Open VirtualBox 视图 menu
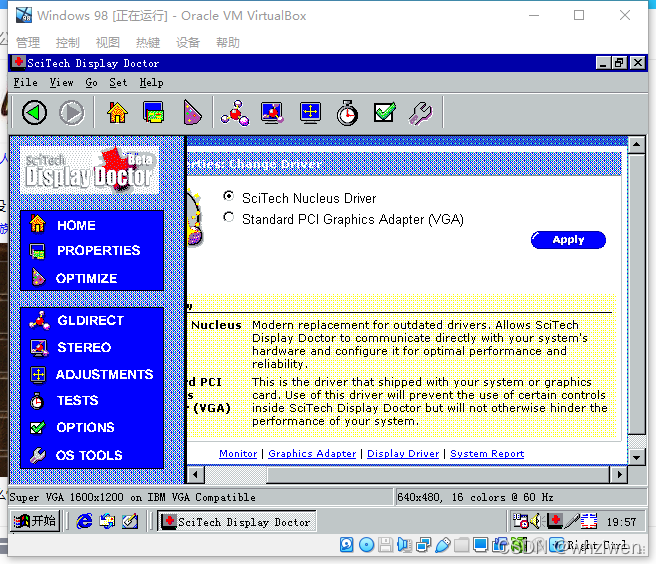This screenshot has height=564, width=656. [x=108, y=42]
